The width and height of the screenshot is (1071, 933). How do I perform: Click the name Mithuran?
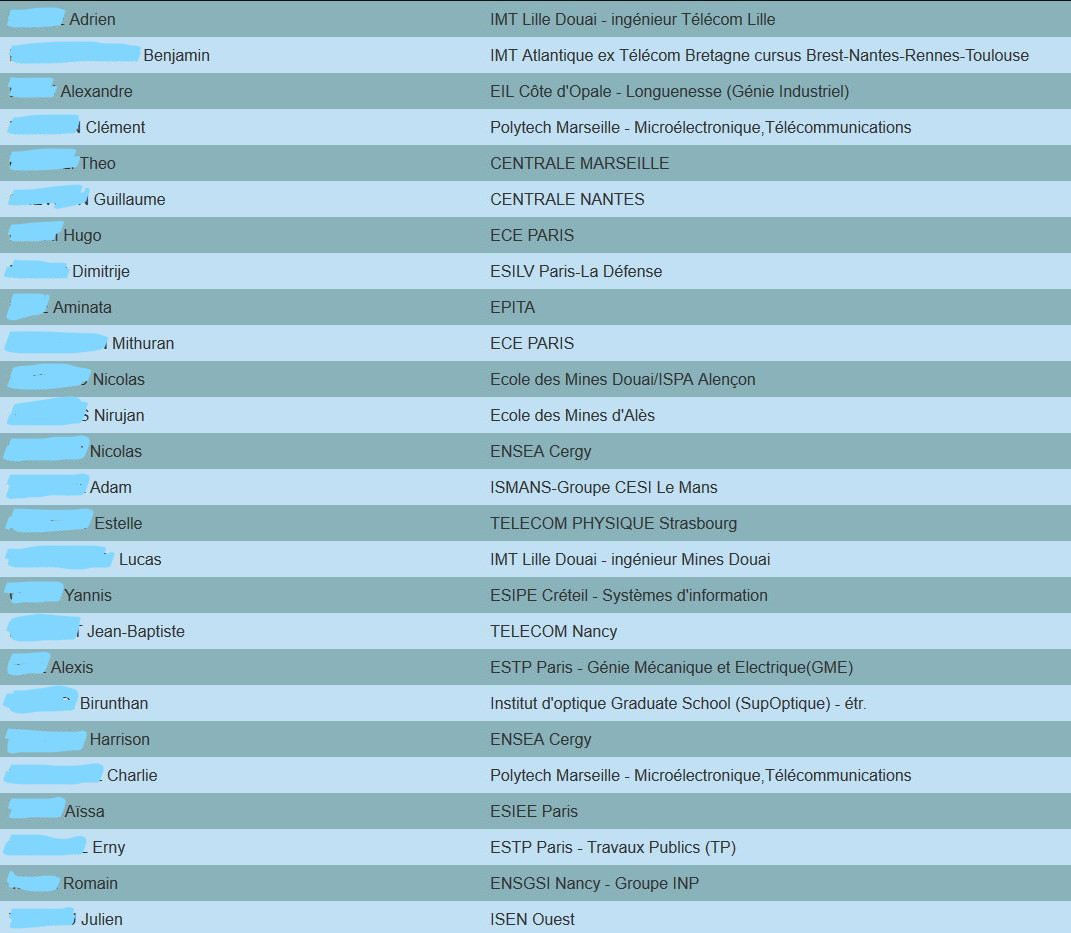[143, 344]
